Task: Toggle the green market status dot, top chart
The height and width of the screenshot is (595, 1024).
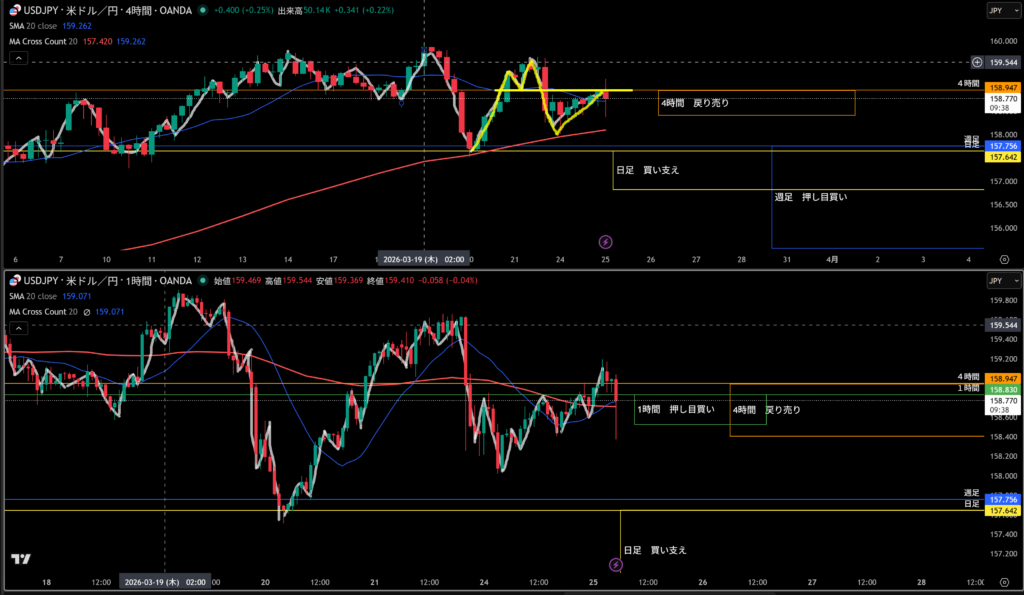Action: tap(203, 10)
